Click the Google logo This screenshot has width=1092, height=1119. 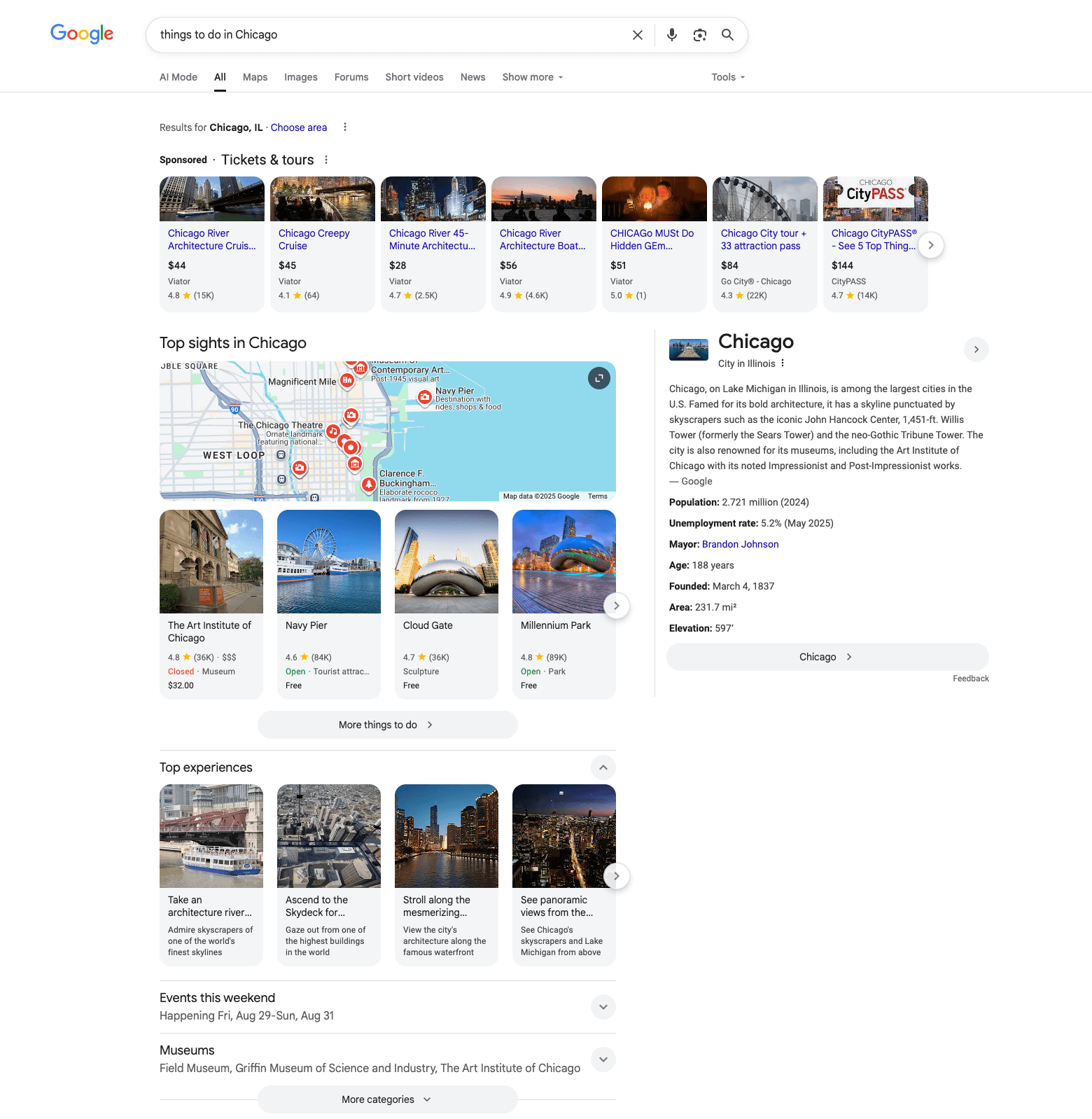[82, 34]
